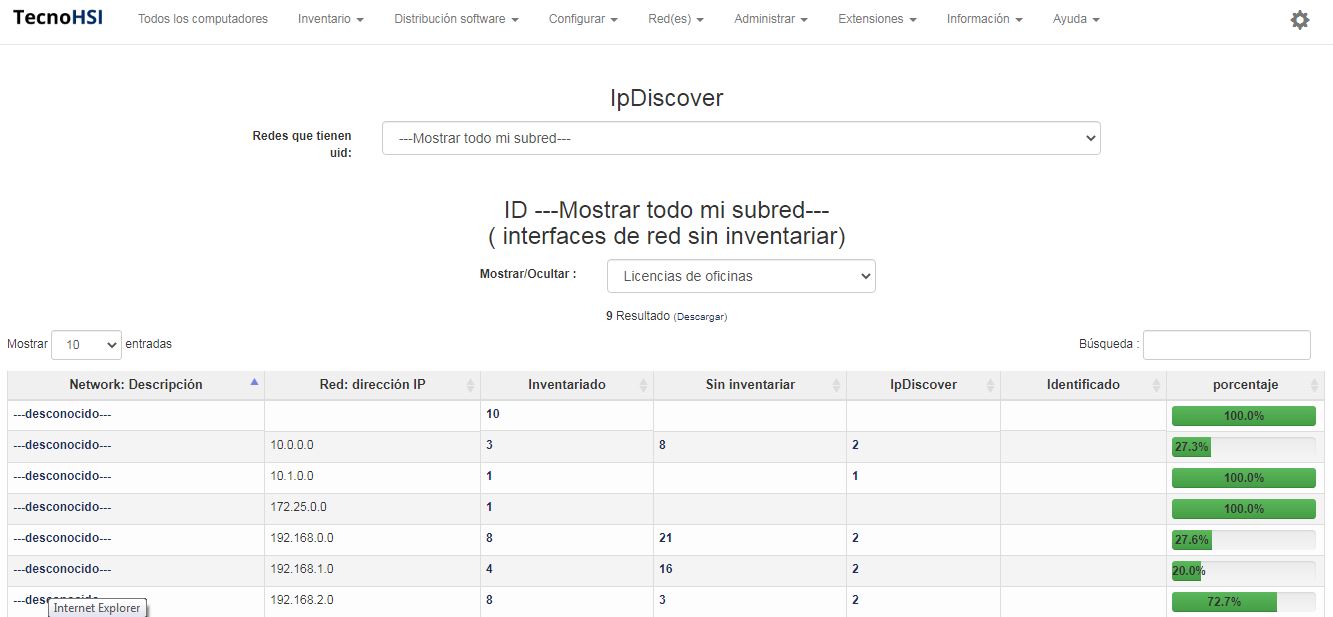Click the Descargar results link
The width and height of the screenshot is (1333, 617).
[x=700, y=317]
